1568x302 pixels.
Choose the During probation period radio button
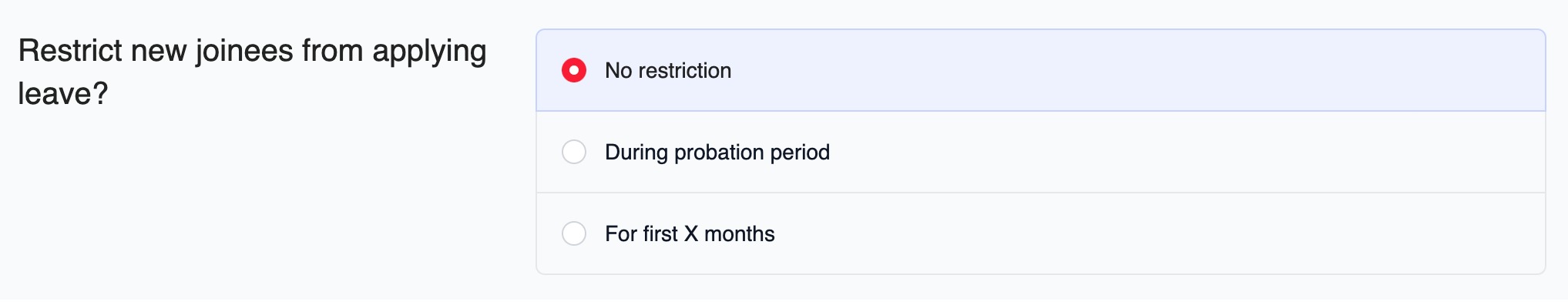pyautogui.click(x=574, y=152)
